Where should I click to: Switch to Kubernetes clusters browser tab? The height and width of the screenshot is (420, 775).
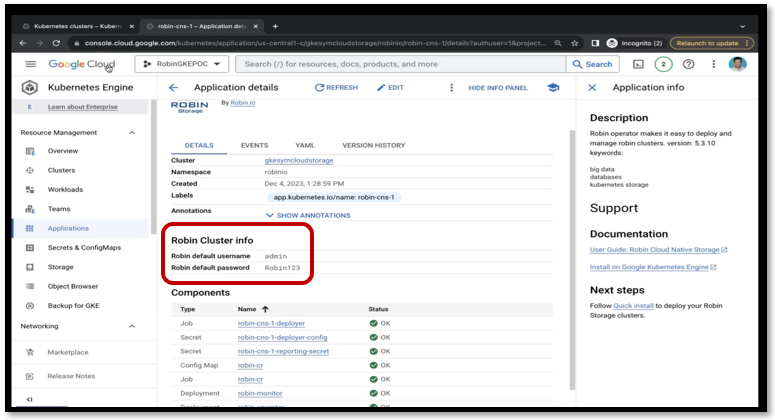79,26
